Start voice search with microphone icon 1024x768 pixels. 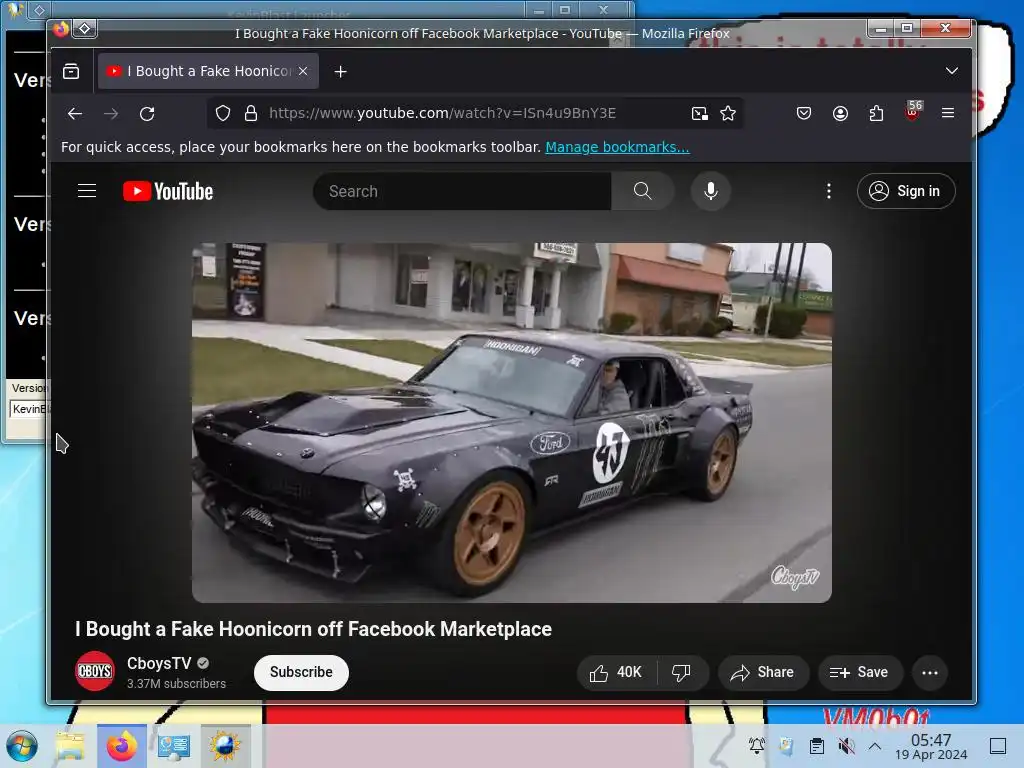[711, 191]
